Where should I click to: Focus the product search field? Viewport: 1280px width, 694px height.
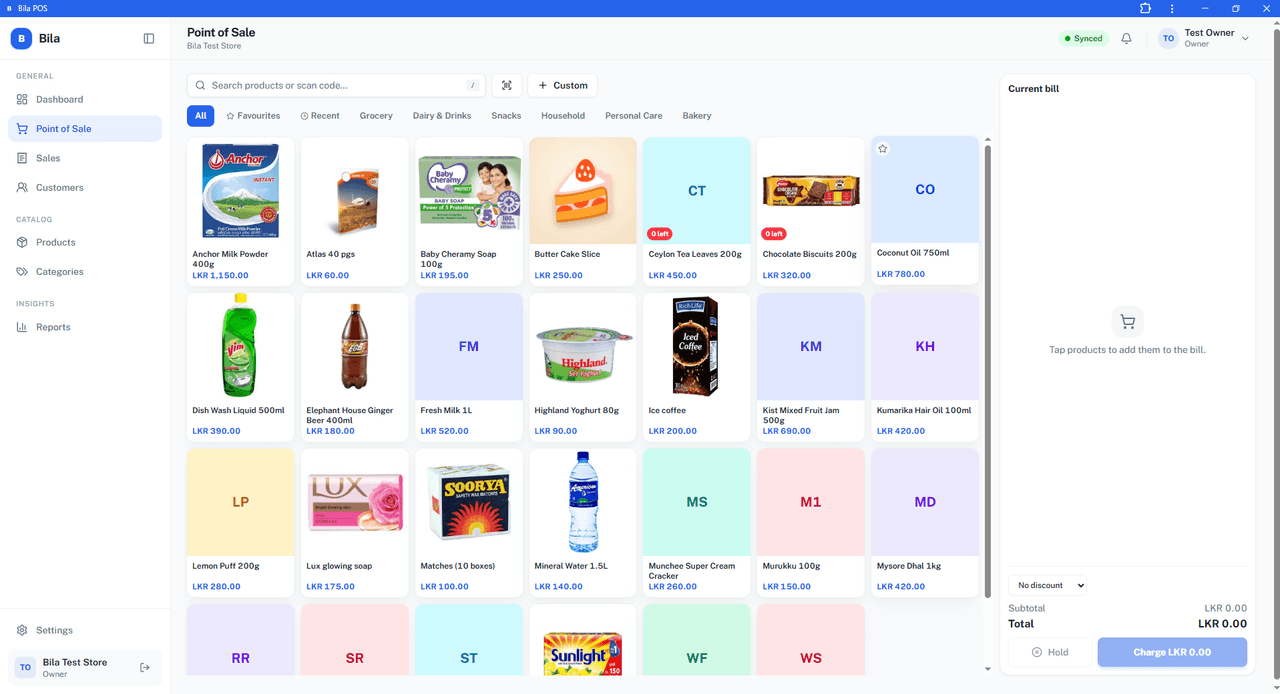click(x=336, y=86)
